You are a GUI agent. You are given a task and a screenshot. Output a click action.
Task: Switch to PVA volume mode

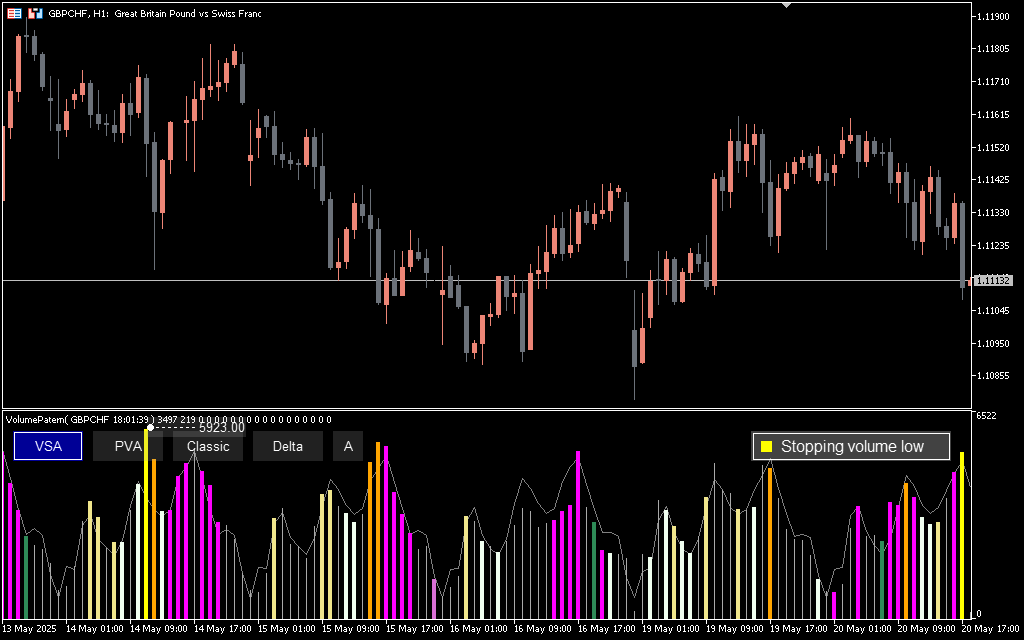(x=128, y=446)
